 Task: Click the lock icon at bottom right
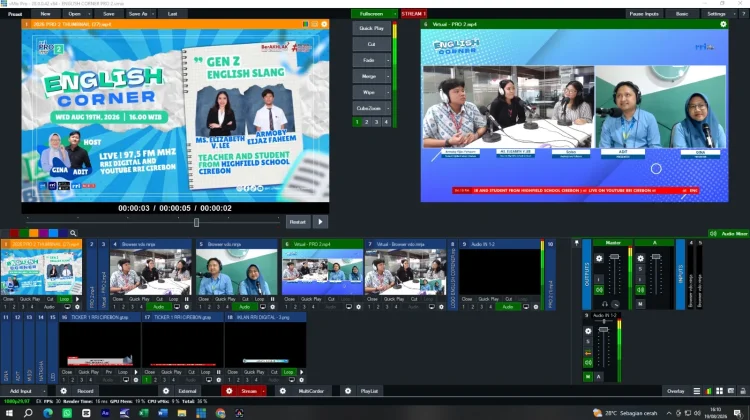[743, 391]
